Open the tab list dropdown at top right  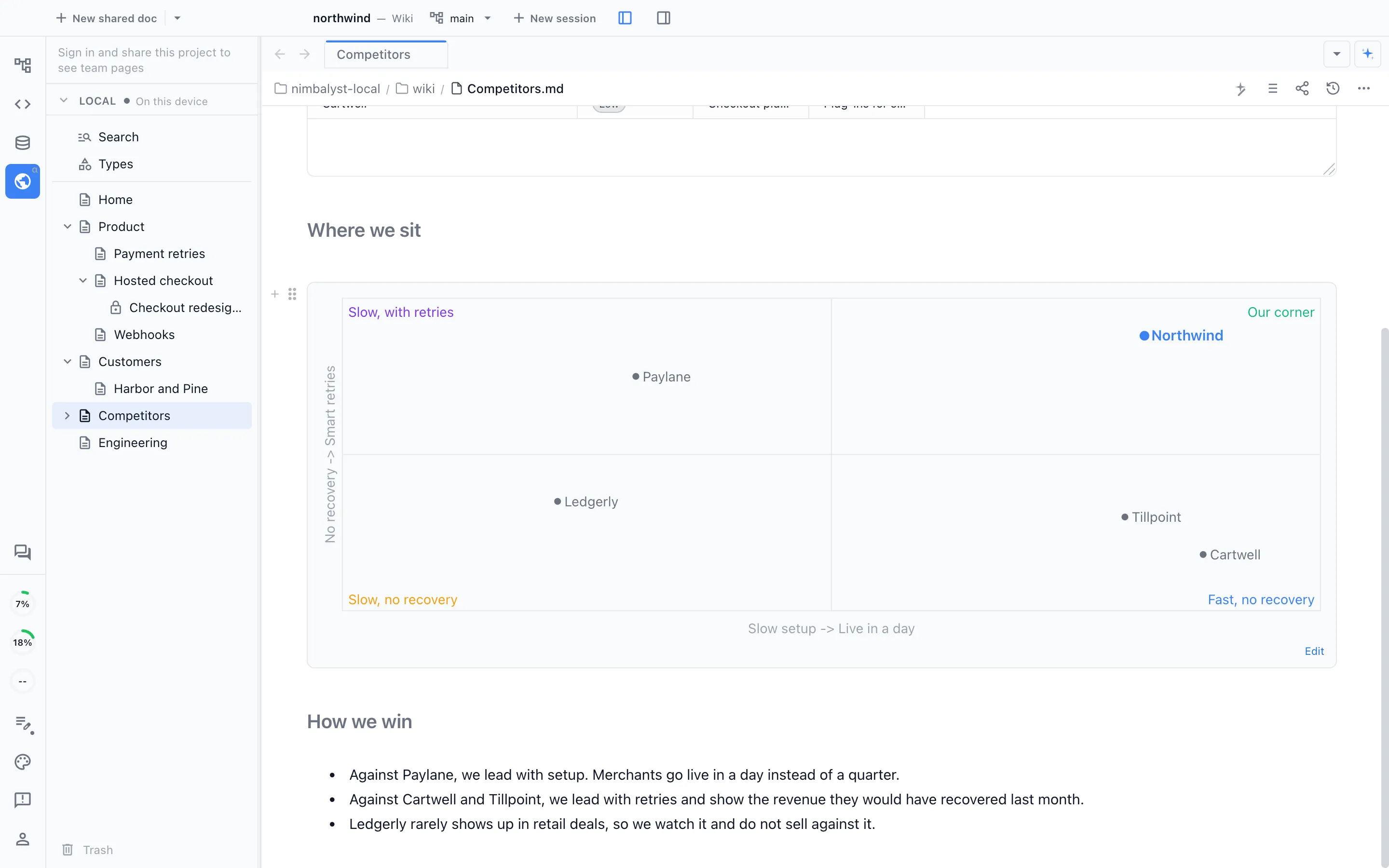coord(1337,54)
